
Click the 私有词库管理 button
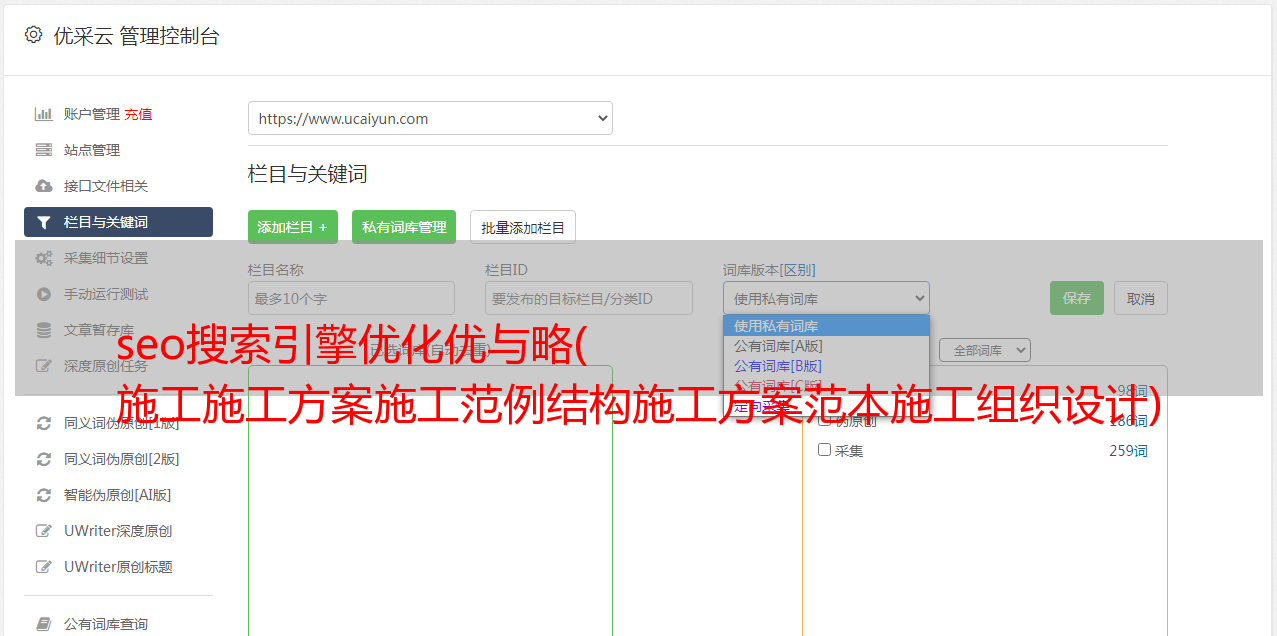click(404, 227)
